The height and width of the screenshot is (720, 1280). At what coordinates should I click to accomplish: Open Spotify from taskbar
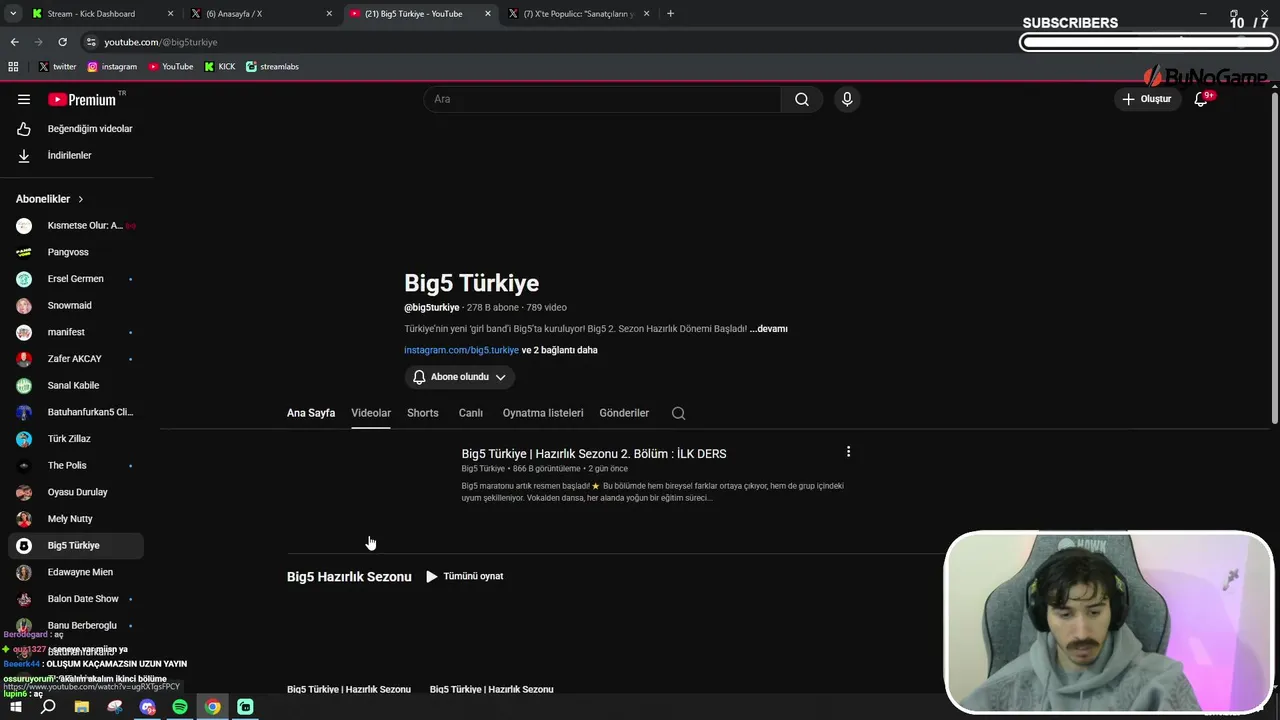click(180, 707)
